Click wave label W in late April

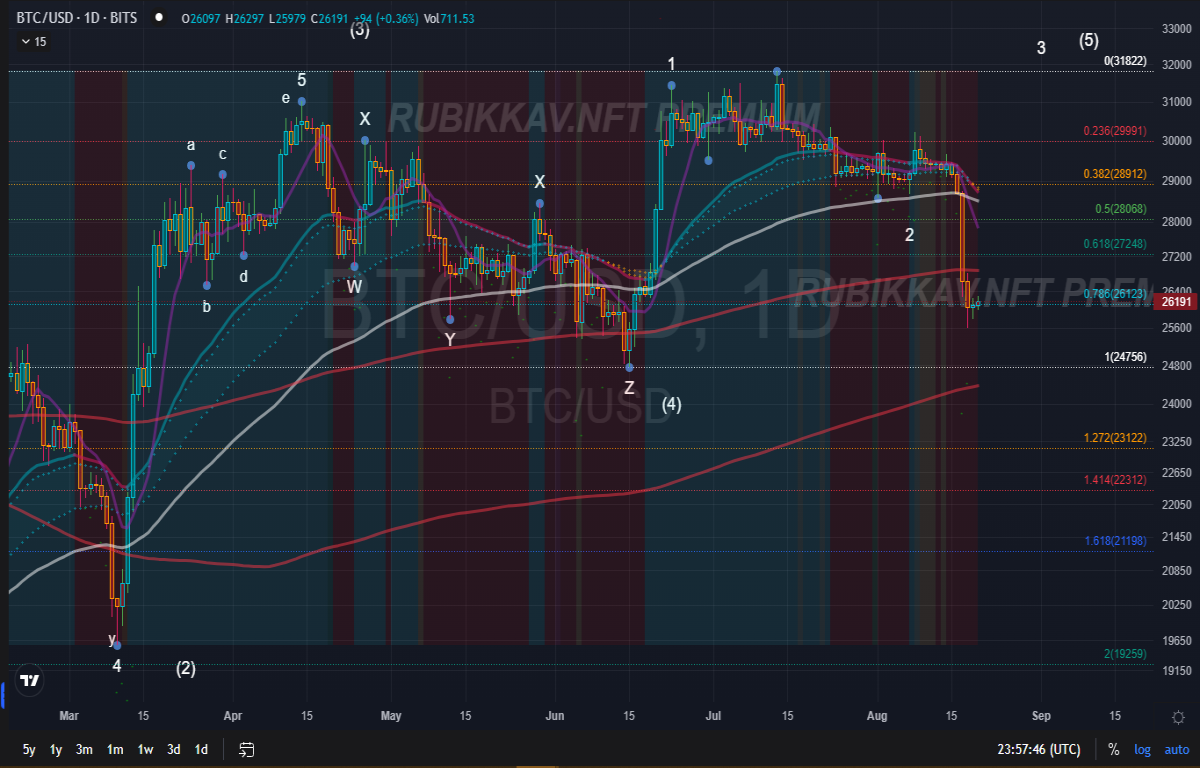[355, 286]
